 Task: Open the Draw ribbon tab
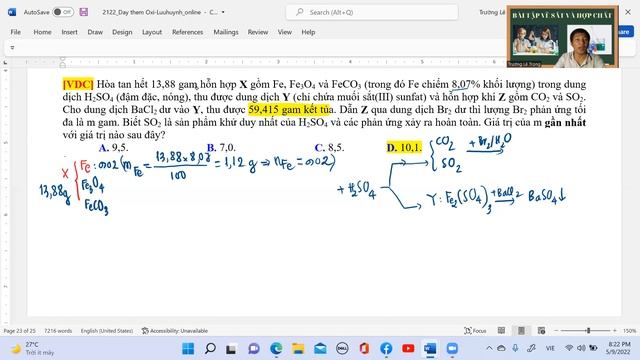pos(95,32)
